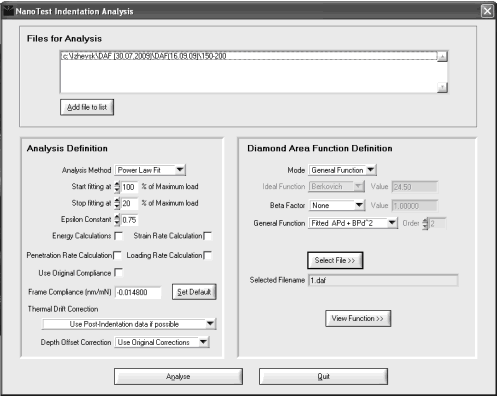This screenshot has height=396, width=497.
Task: Check Use Original Compliance box
Action: click(x=118, y=273)
